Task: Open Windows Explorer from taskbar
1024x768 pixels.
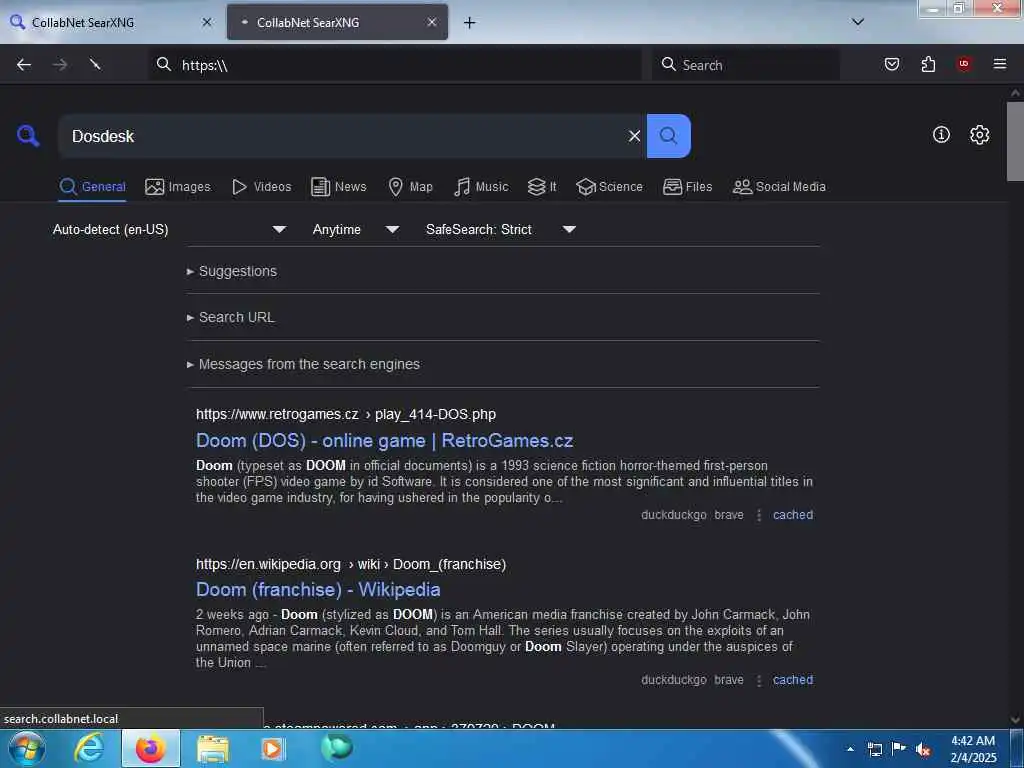Action: coord(213,748)
